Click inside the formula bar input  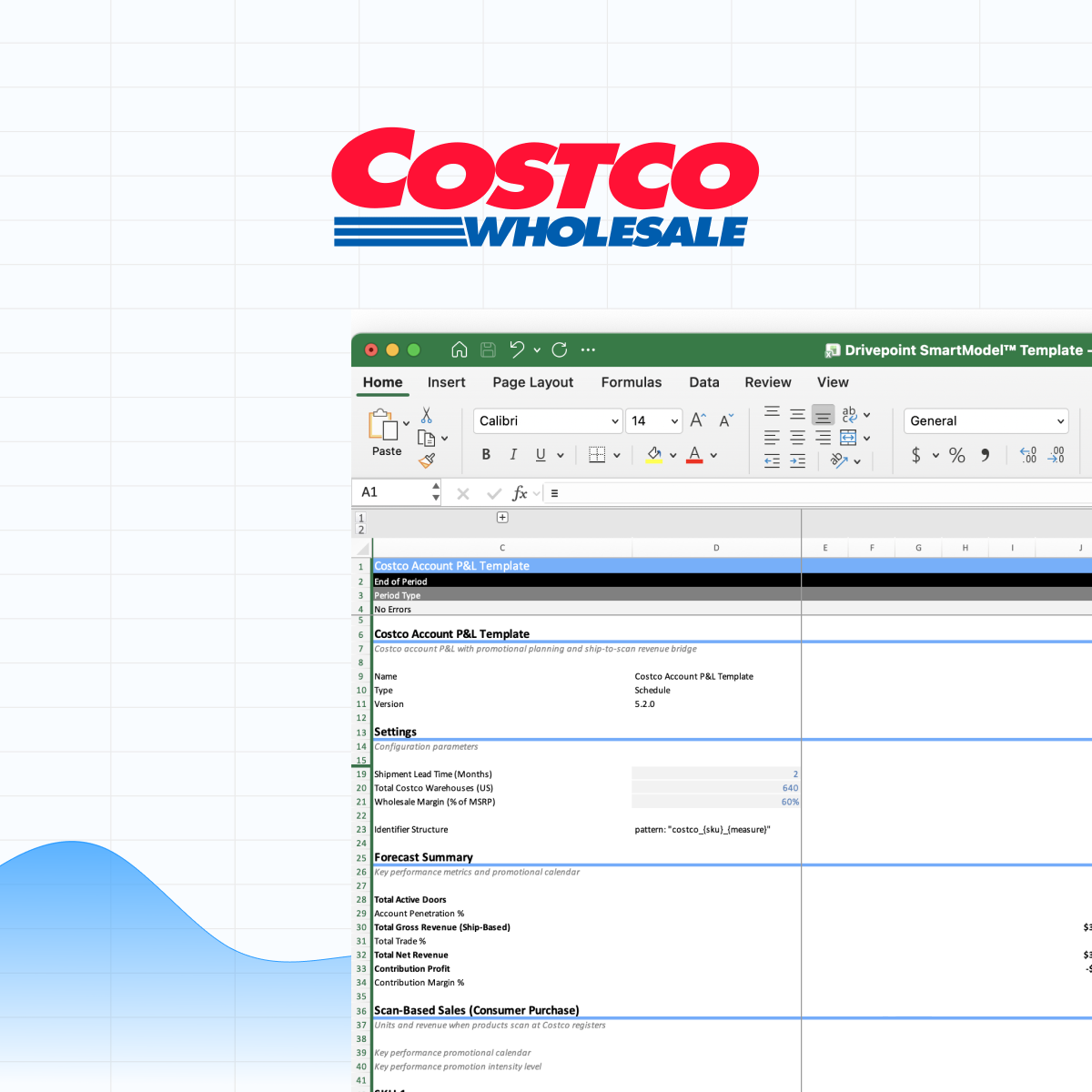[x=819, y=493]
